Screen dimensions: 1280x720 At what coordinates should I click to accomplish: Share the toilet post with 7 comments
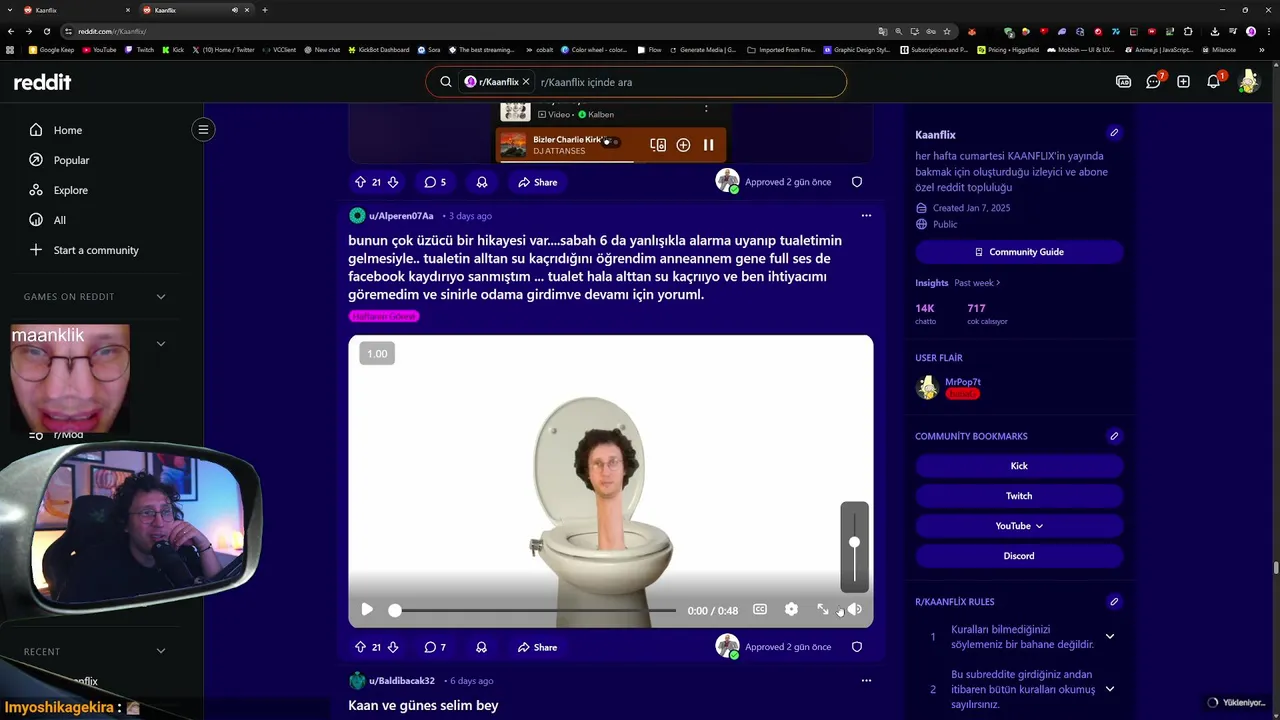tap(537, 647)
